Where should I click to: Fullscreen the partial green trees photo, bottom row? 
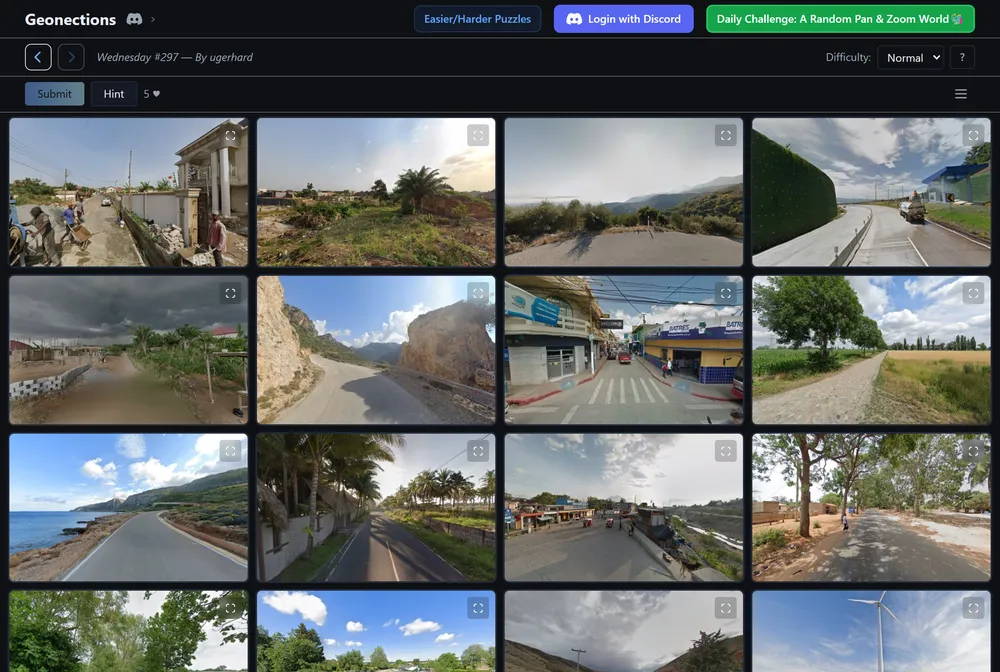coord(230,608)
